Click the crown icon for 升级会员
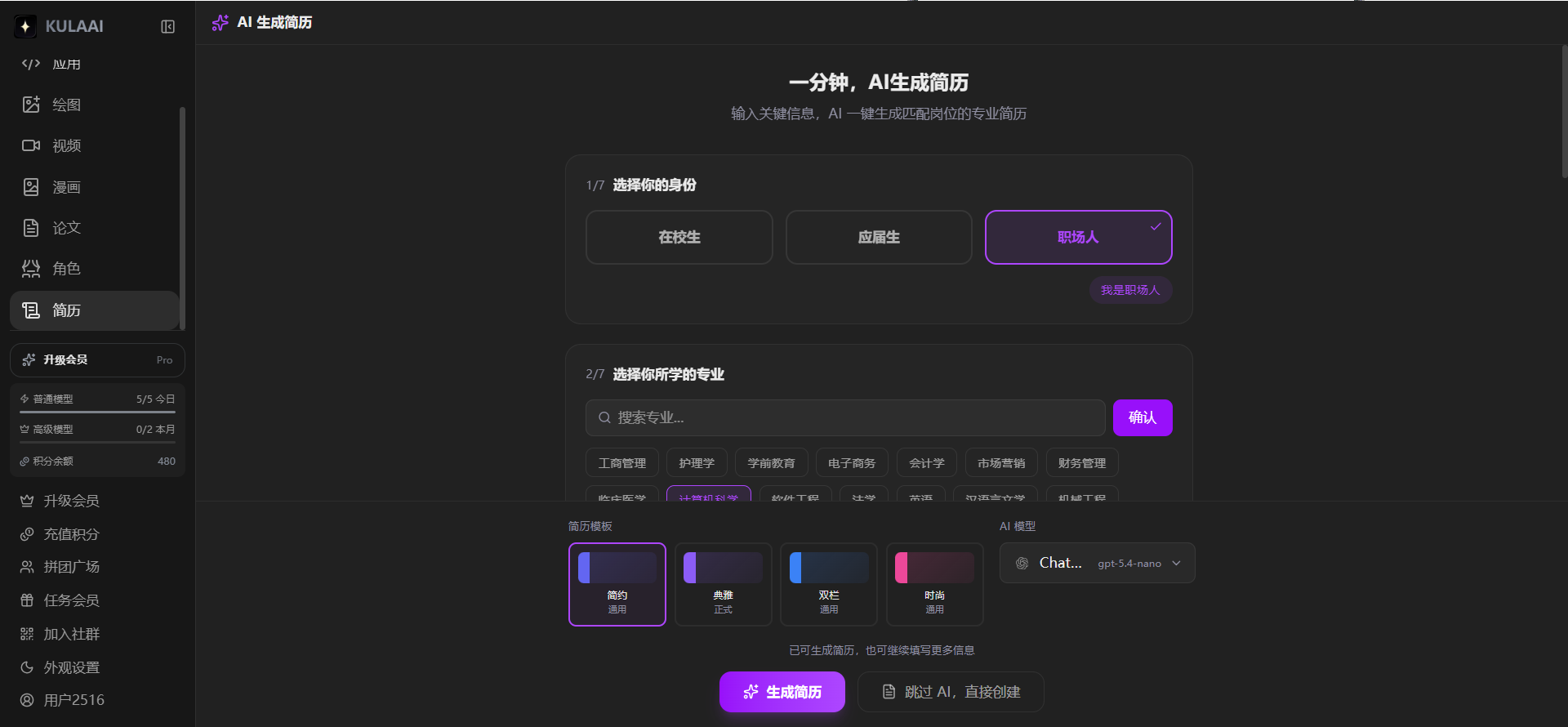 tap(27, 501)
